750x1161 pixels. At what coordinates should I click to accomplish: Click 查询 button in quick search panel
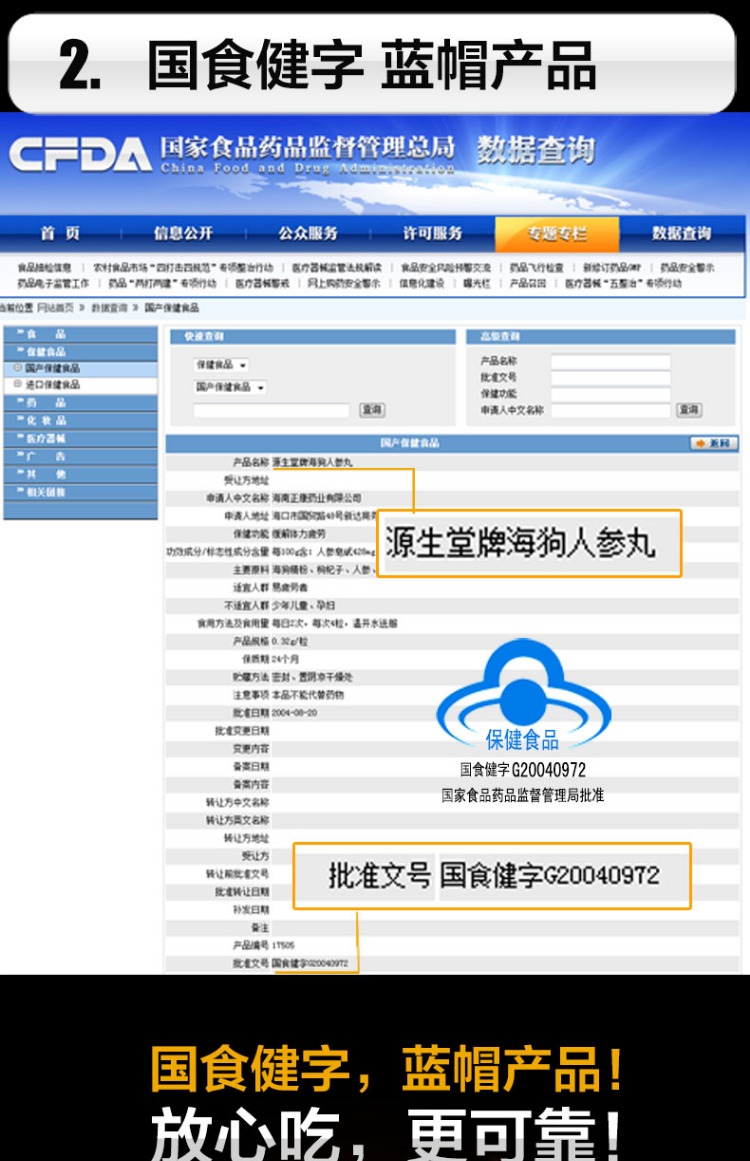tap(372, 409)
